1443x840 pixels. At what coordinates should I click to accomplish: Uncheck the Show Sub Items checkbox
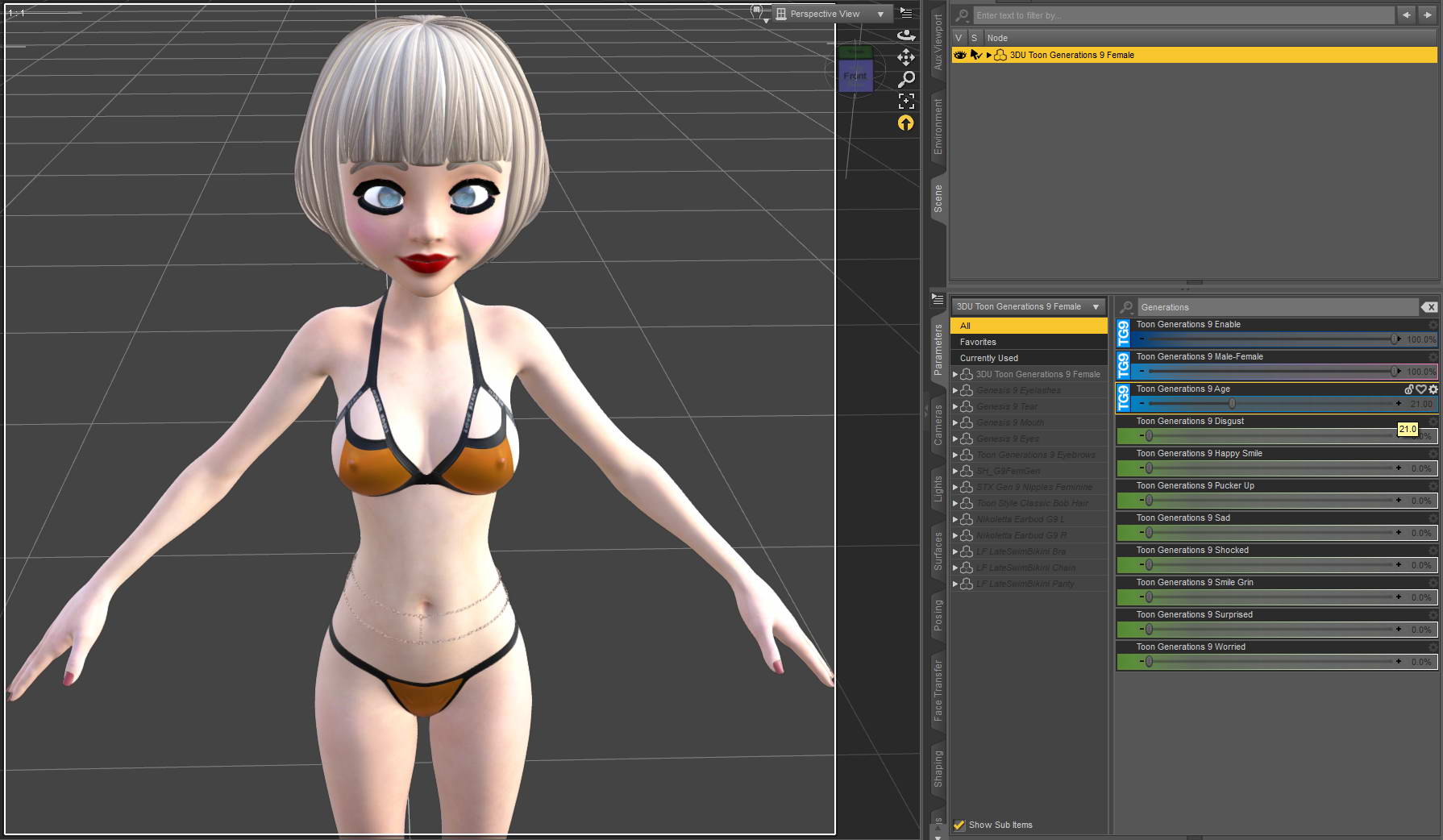(959, 825)
